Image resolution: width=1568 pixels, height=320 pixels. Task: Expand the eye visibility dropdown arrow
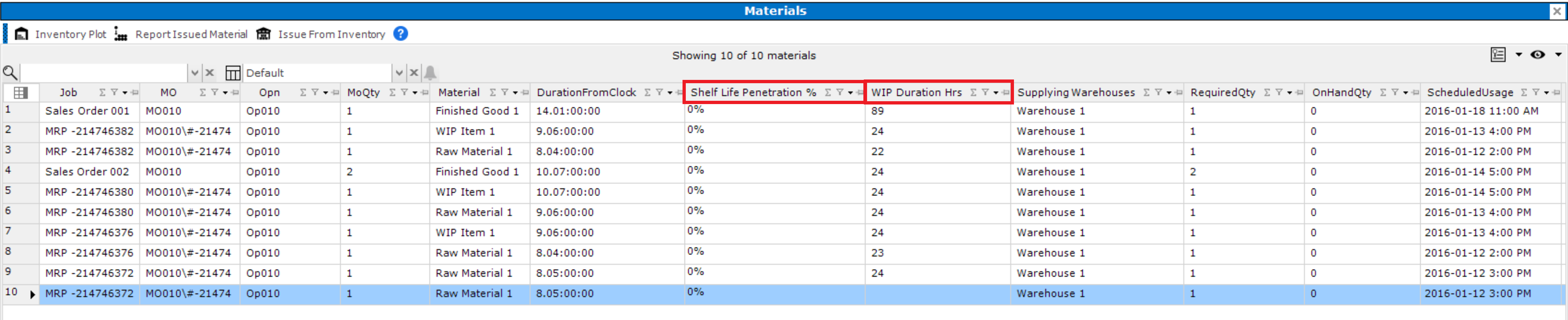coord(1558,55)
